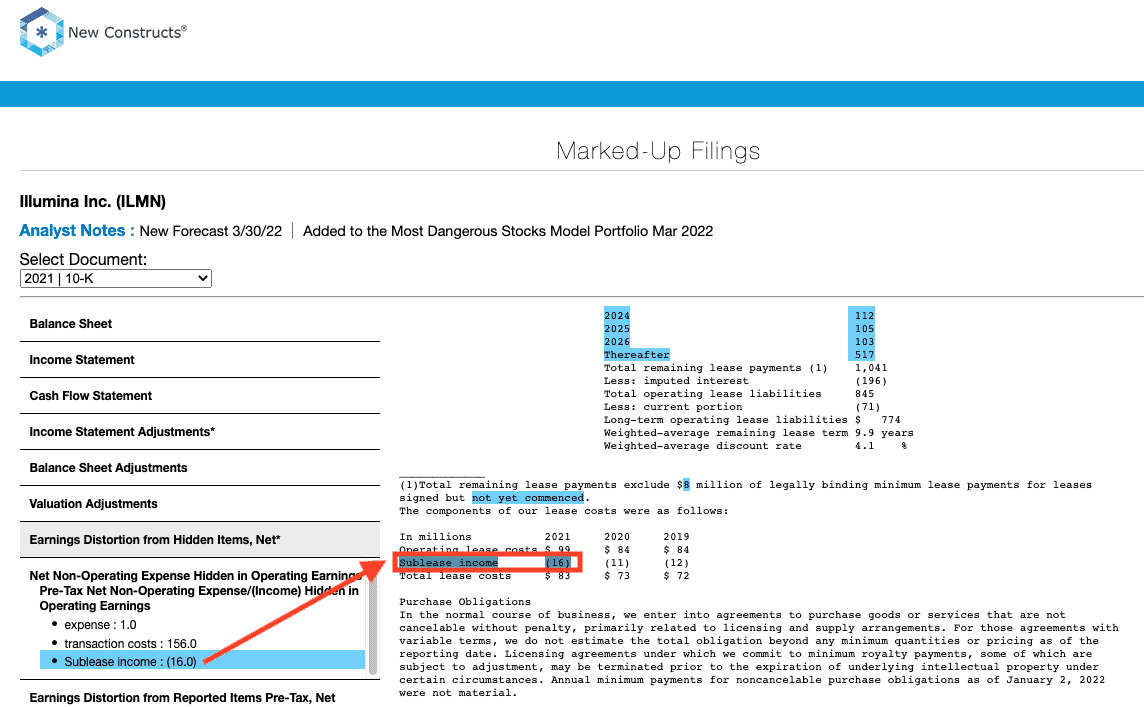This screenshot has height=707, width=1144.
Task: Click highlighted 'Thereafter' label in lease table
Action: (x=636, y=355)
